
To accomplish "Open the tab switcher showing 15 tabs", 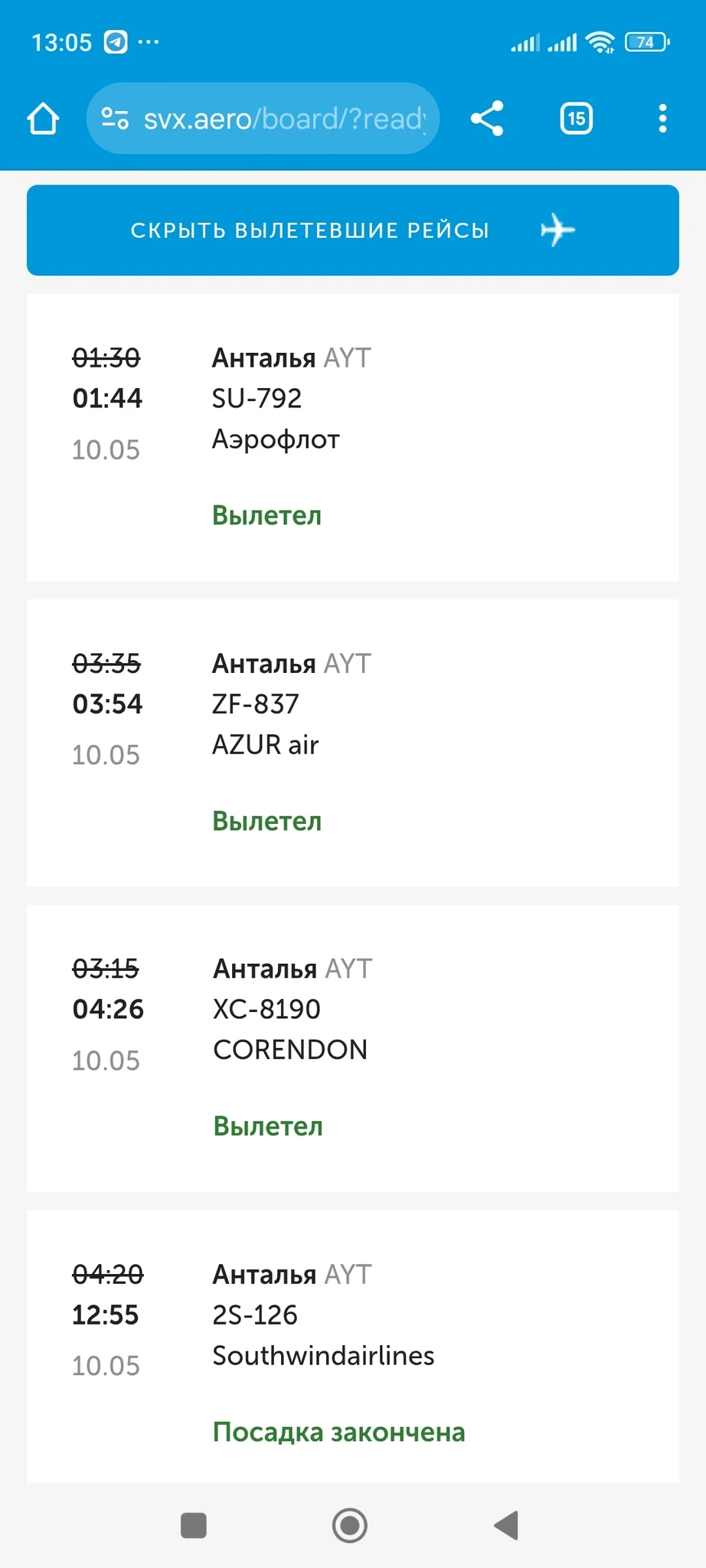I will pyautogui.click(x=576, y=119).
